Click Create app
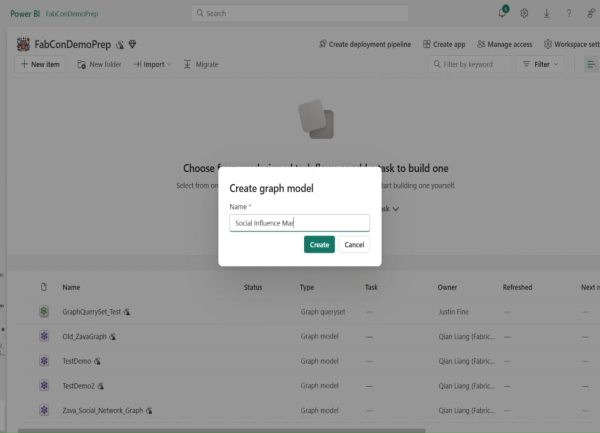 coord(444,44)
